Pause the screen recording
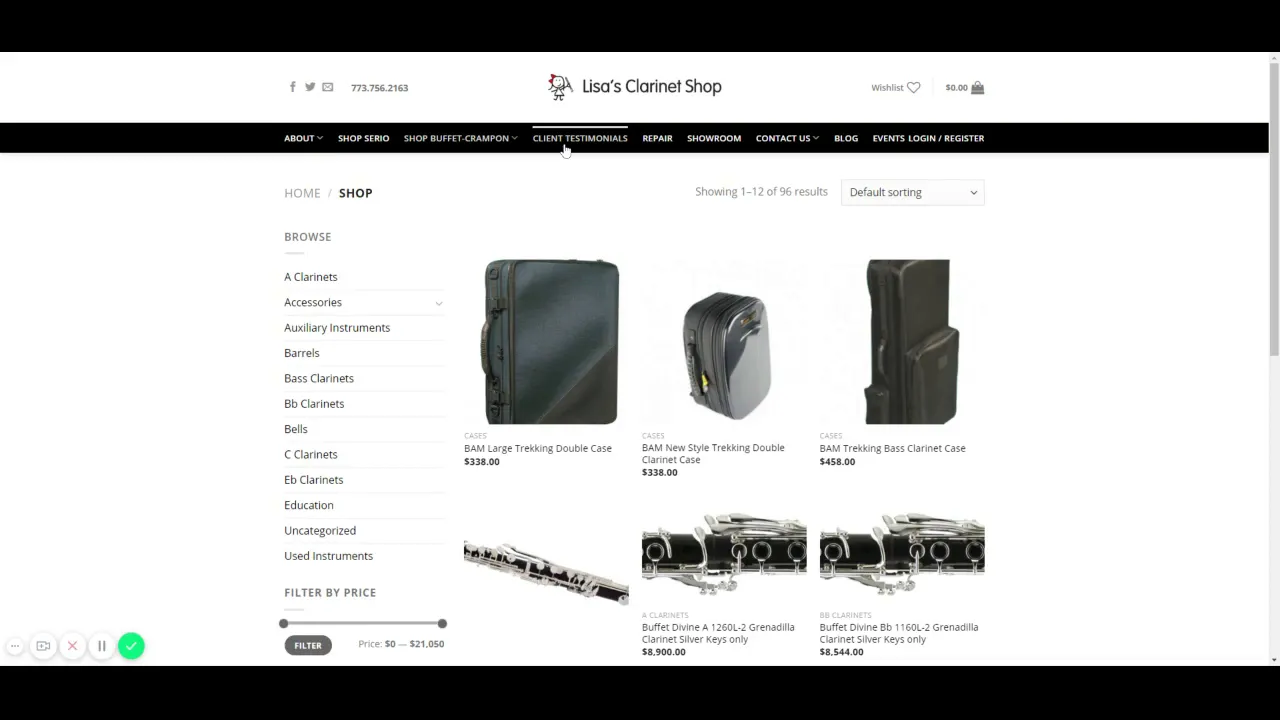This screenshot has width=1280, height=720. tap(101, 646)
